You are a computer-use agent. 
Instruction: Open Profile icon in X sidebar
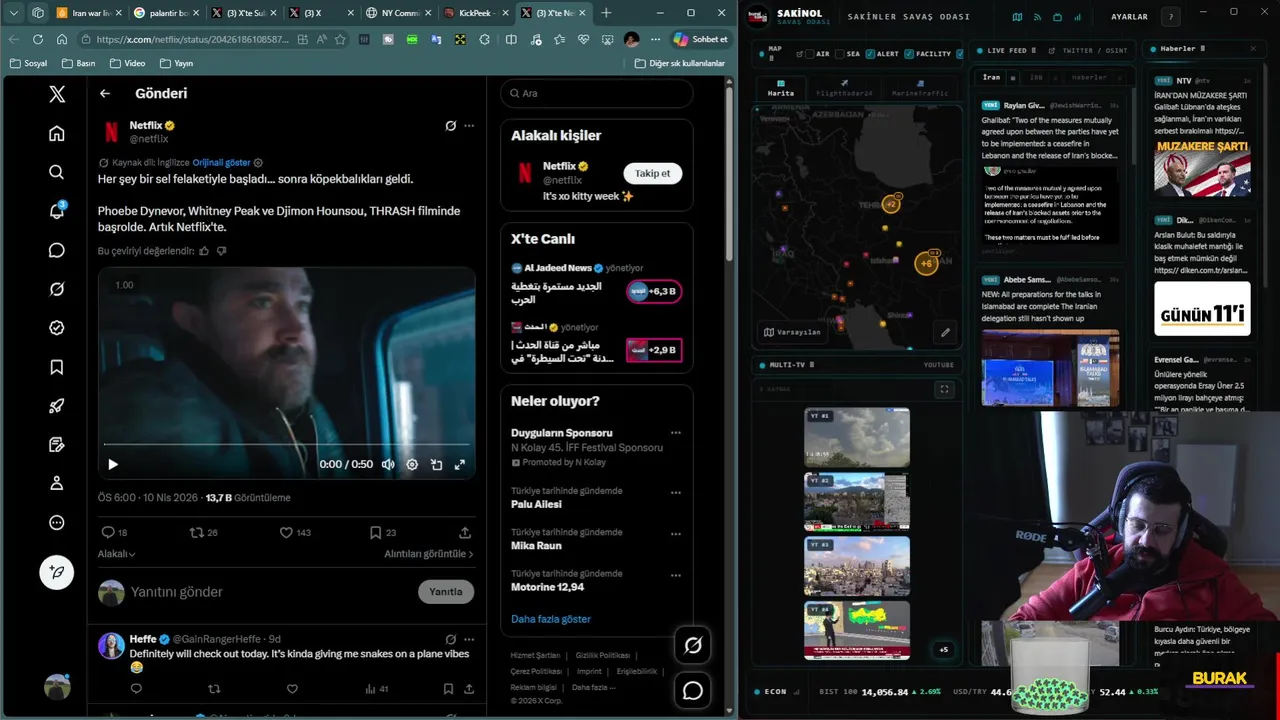pyautogui.click(x=57, y=483)
